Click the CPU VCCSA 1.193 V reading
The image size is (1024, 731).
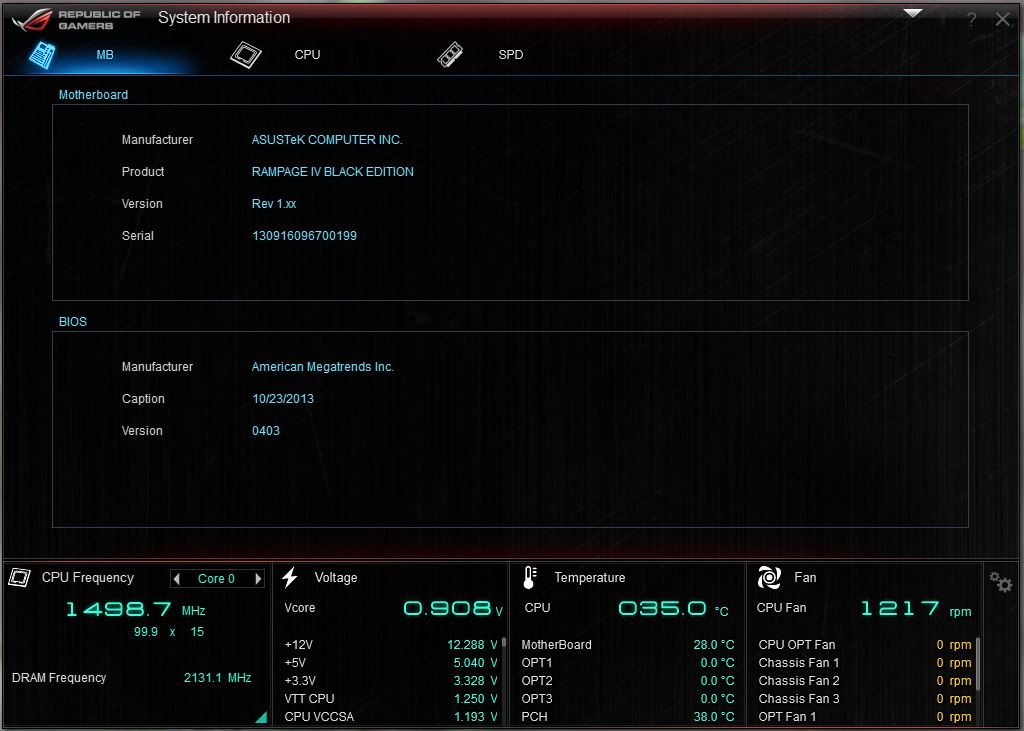click(x=475, y=717)
